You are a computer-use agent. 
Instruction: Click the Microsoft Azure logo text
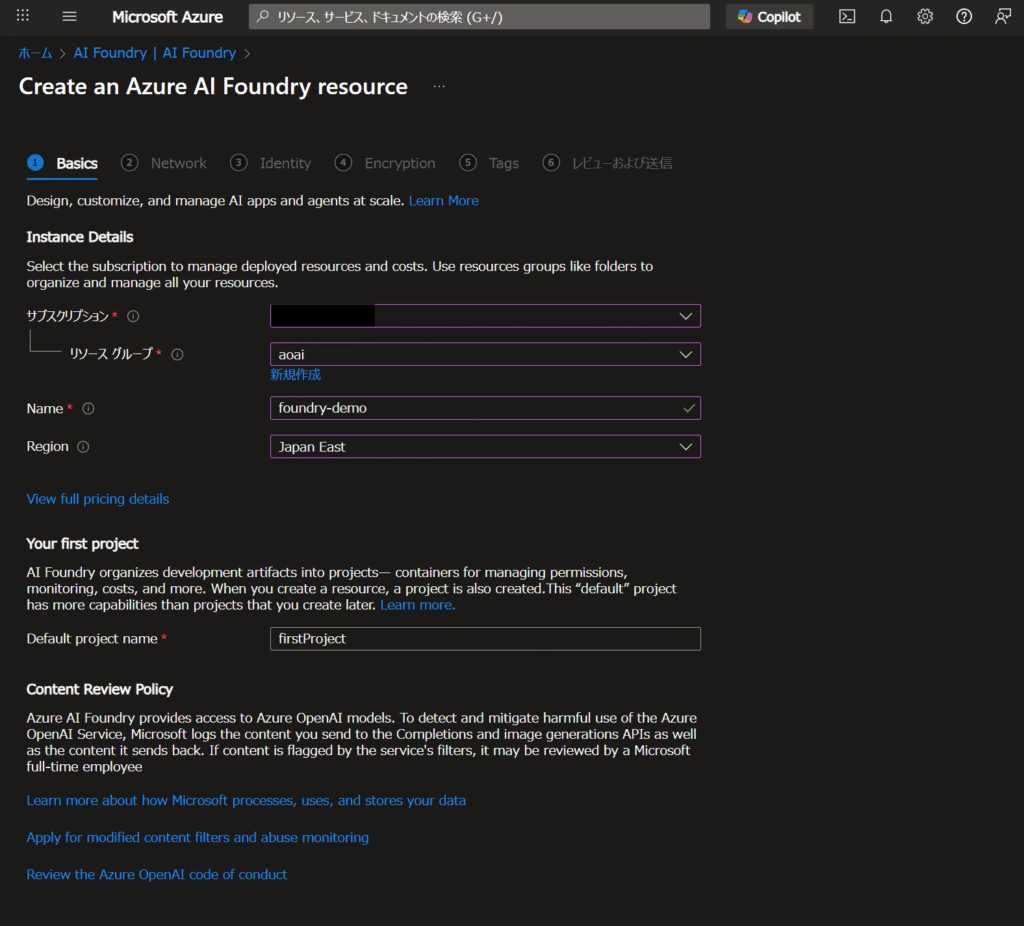pos(167,17)
